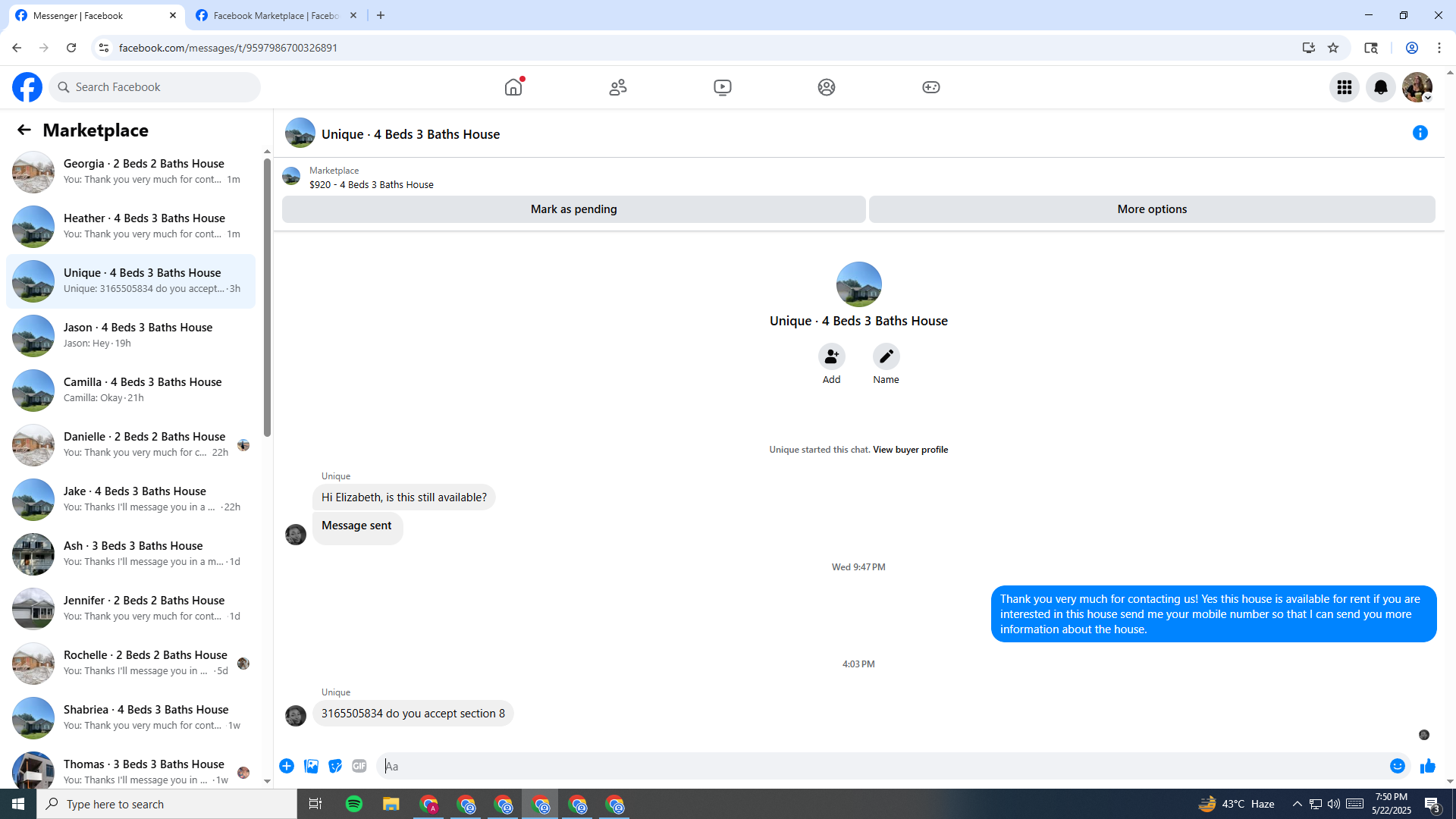This screenshot has height=819, width=1456.
Task: Open Heather 4 Beds 3 Baths conversation
Action: 130,227
